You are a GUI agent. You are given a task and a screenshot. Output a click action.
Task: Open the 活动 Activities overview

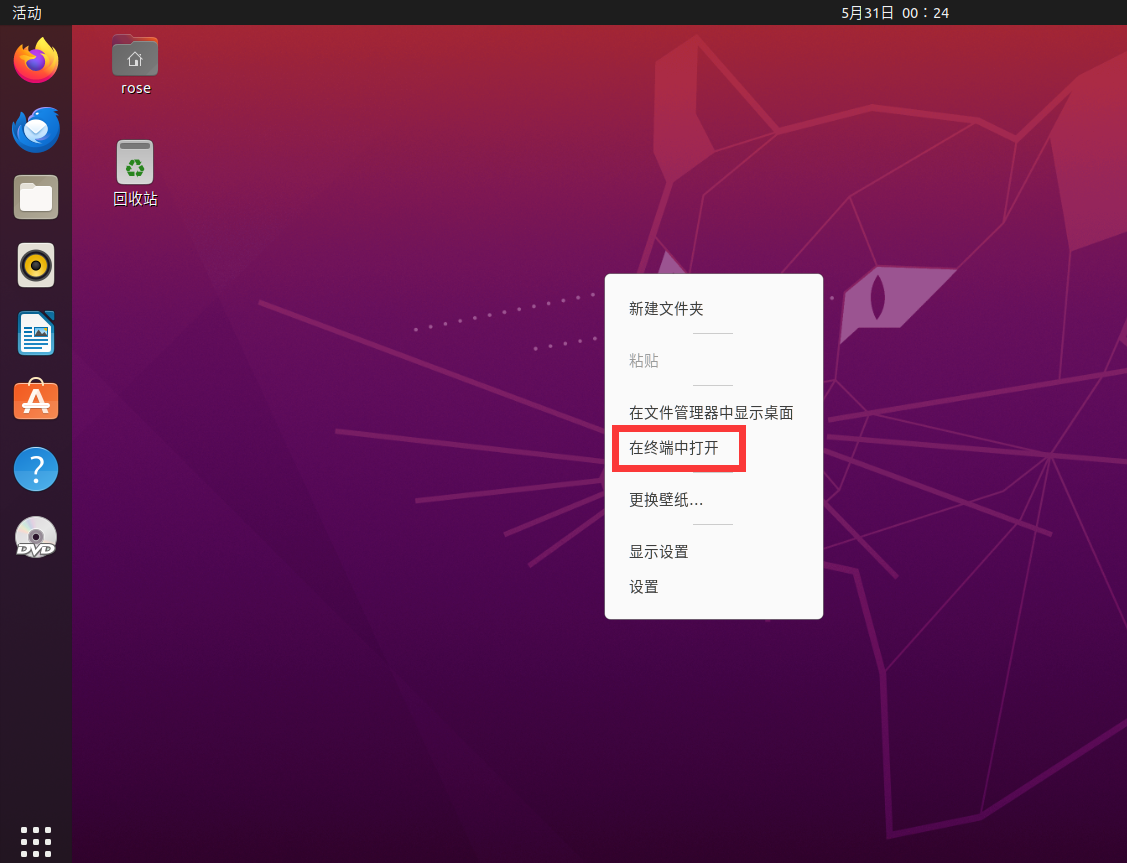[25, 13]
